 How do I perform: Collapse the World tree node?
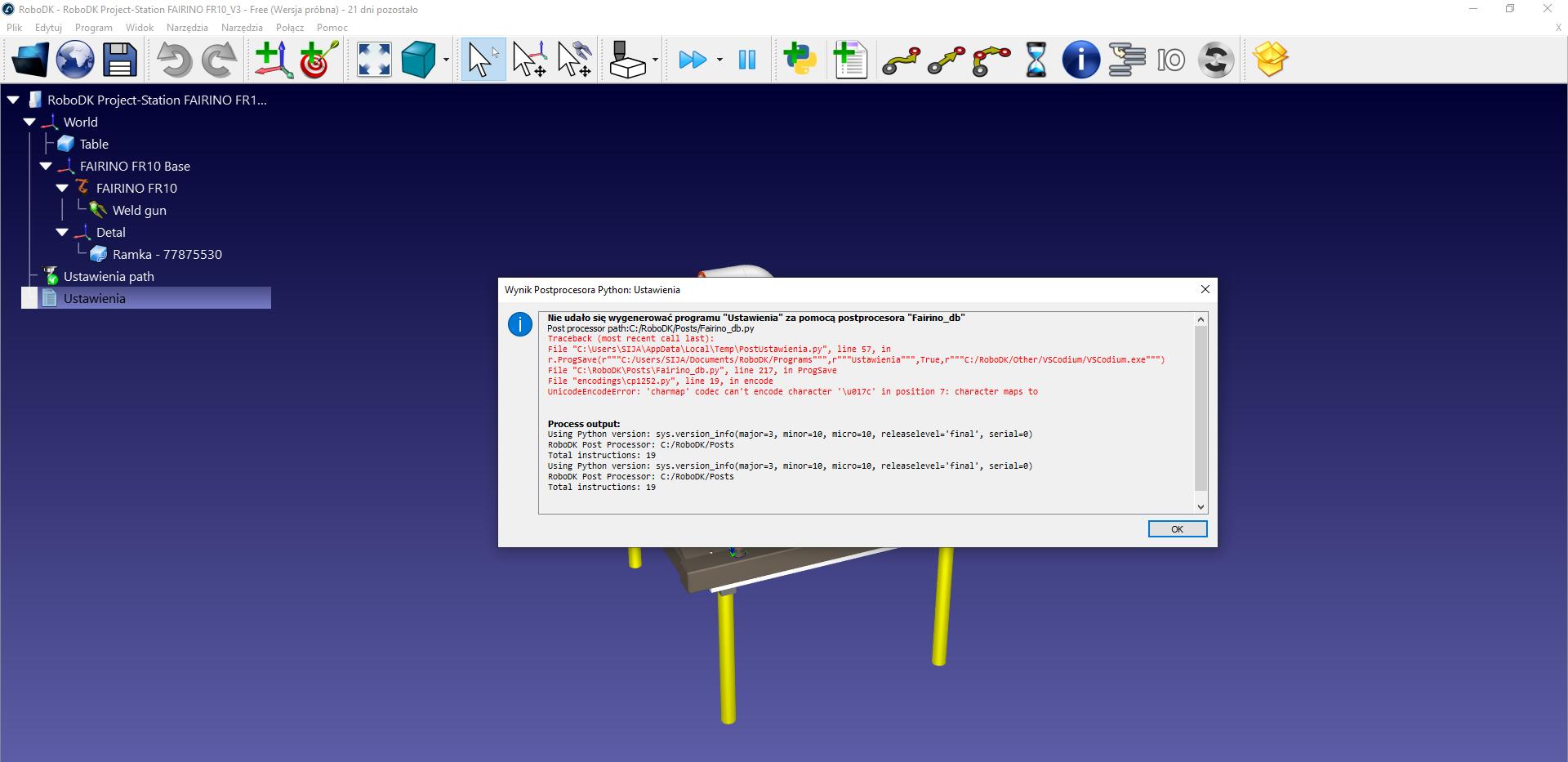29,123
